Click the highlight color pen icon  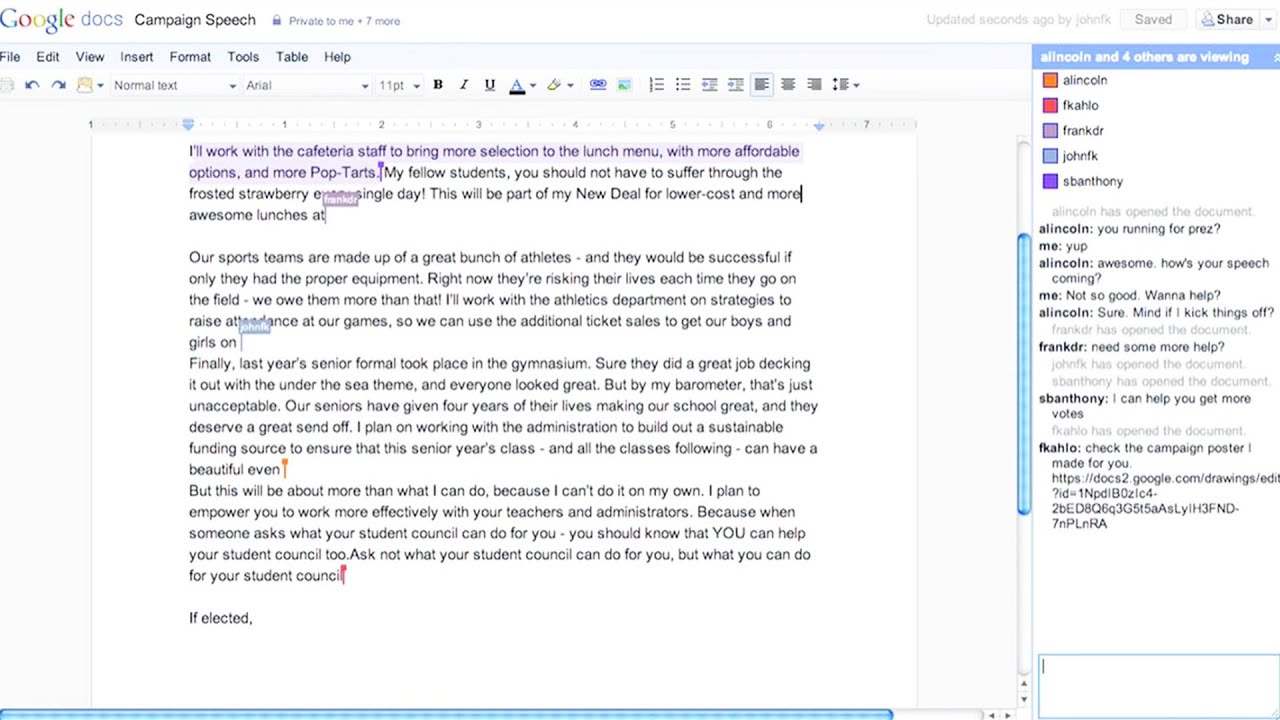(554, 85)
